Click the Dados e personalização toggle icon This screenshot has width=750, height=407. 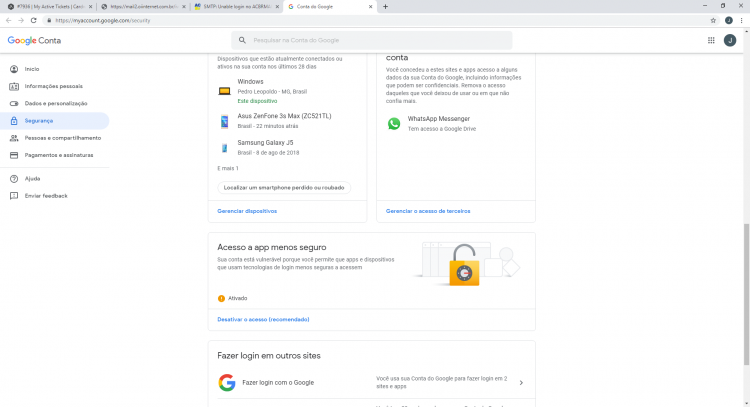point(14,103)
